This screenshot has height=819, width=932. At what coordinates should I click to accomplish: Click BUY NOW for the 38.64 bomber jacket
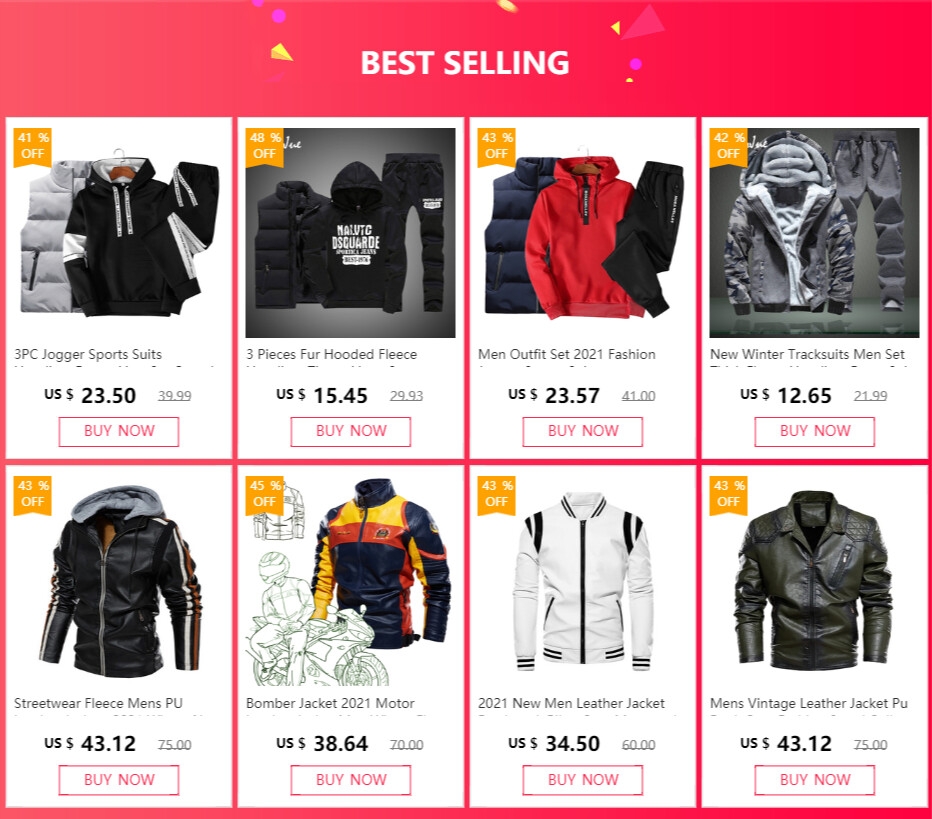pos(351,780)
